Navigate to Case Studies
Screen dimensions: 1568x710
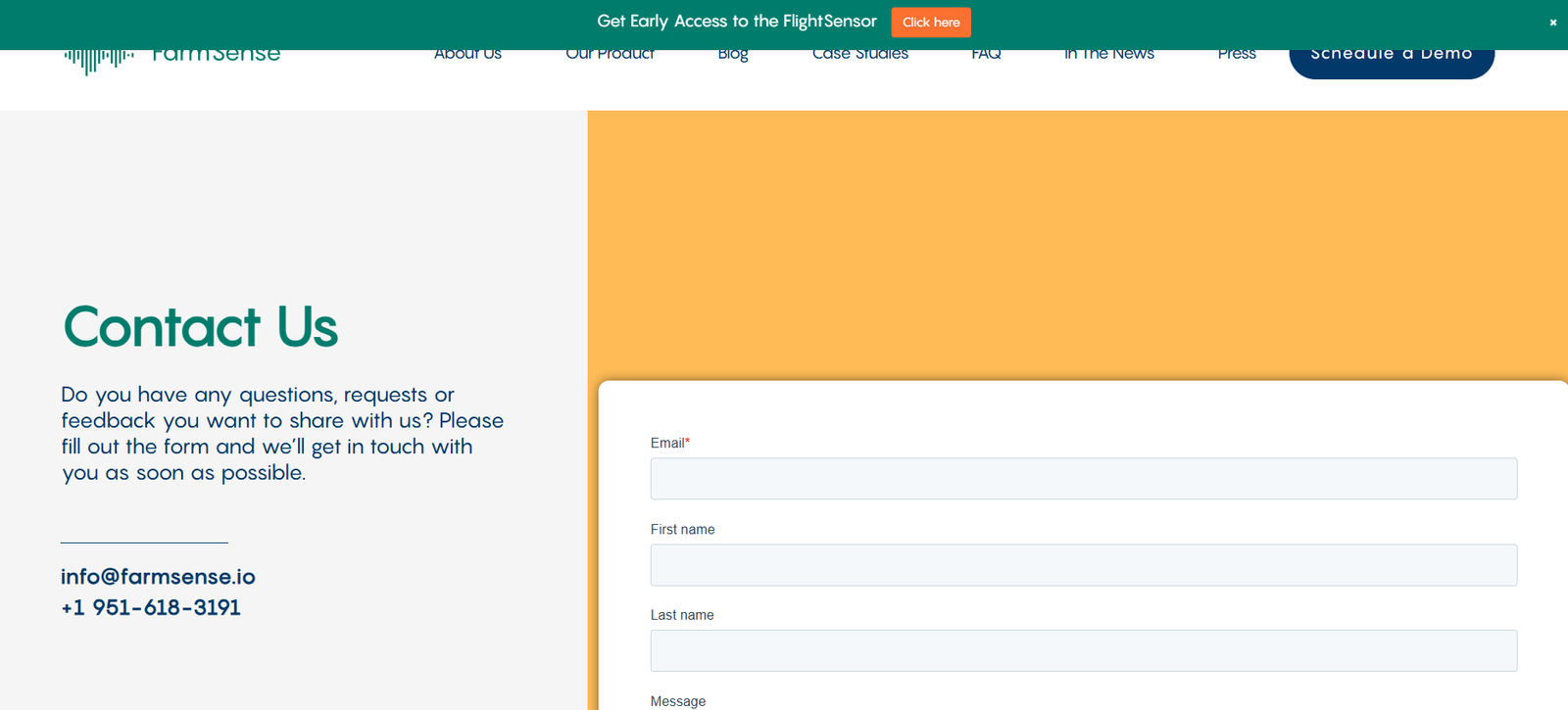tap(859, 56)
